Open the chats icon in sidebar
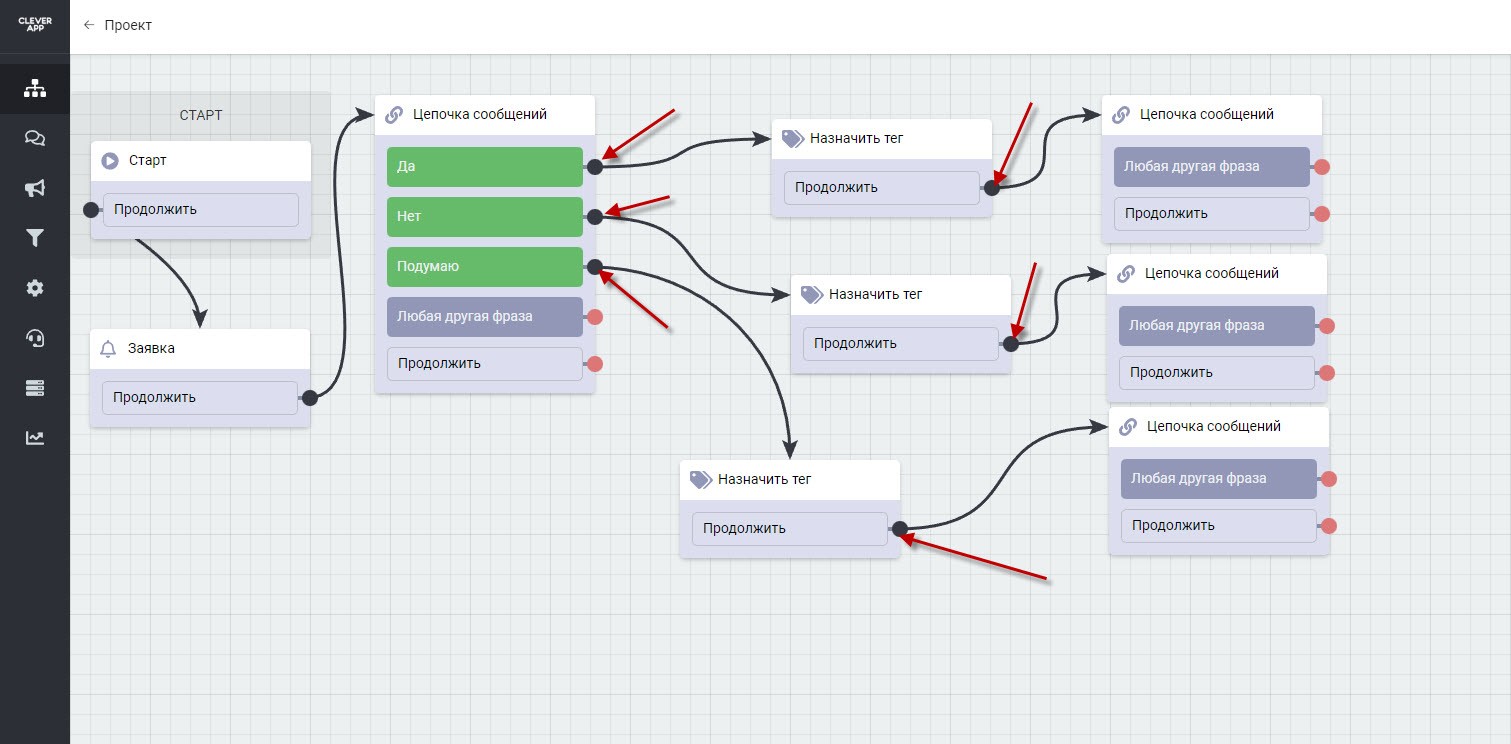The height and width of the screenshot is (744, 1511). tap(35, 139)
